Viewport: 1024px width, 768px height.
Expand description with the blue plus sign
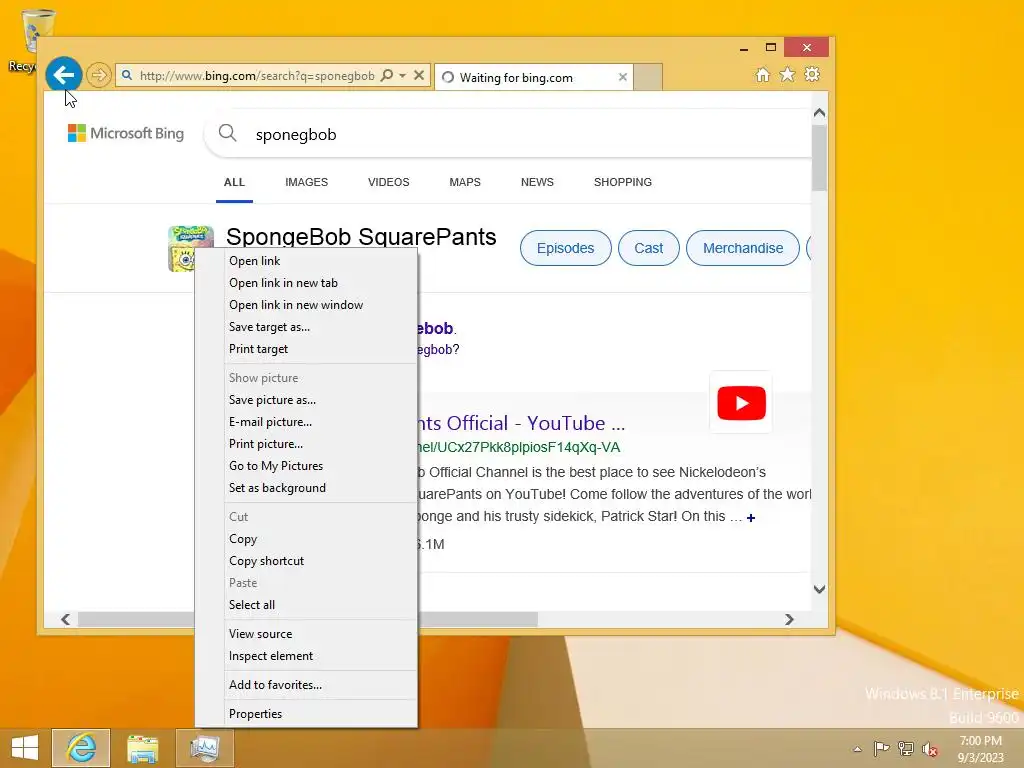[751, 518]
